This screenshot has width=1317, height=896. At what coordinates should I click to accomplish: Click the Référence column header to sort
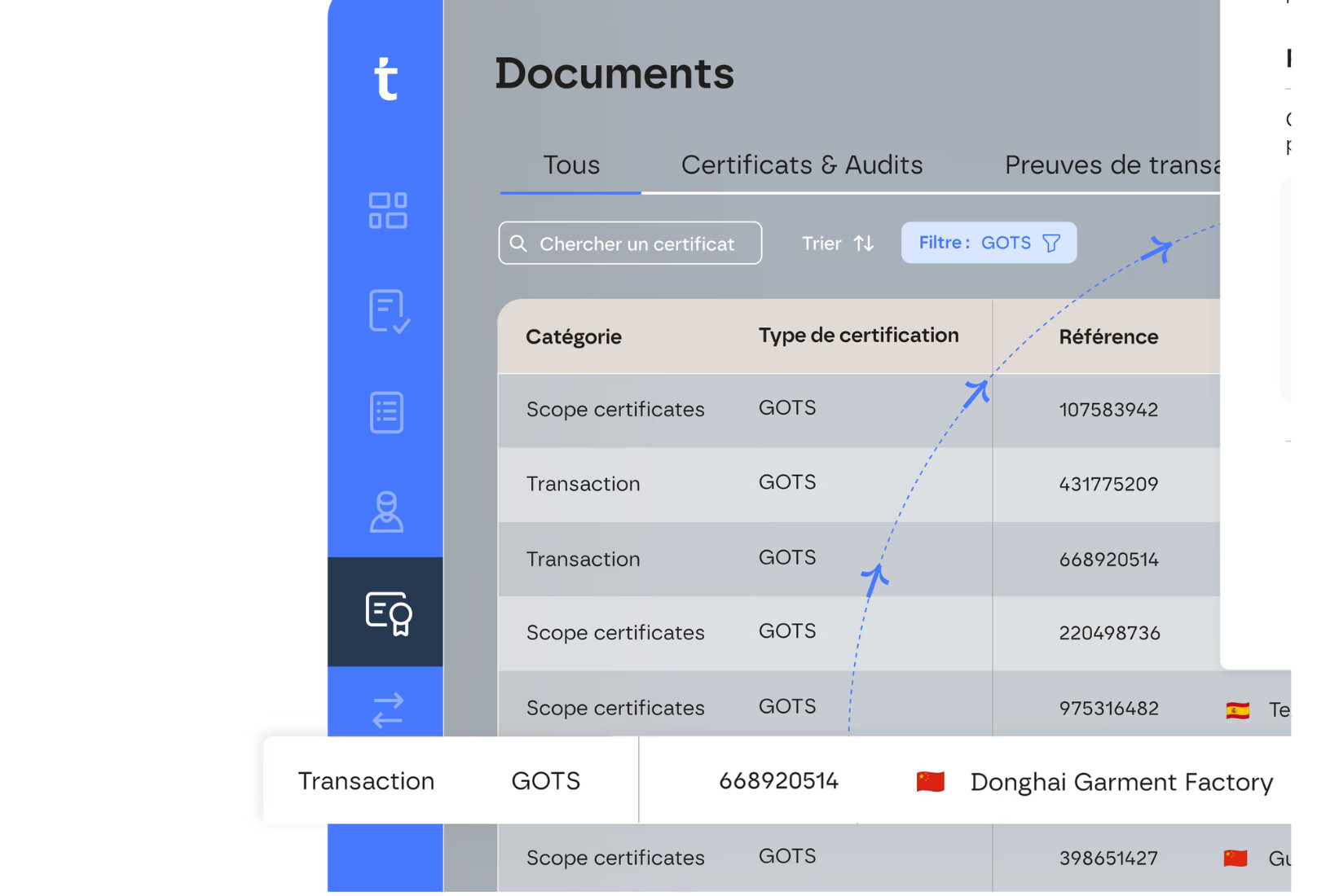1108,336
